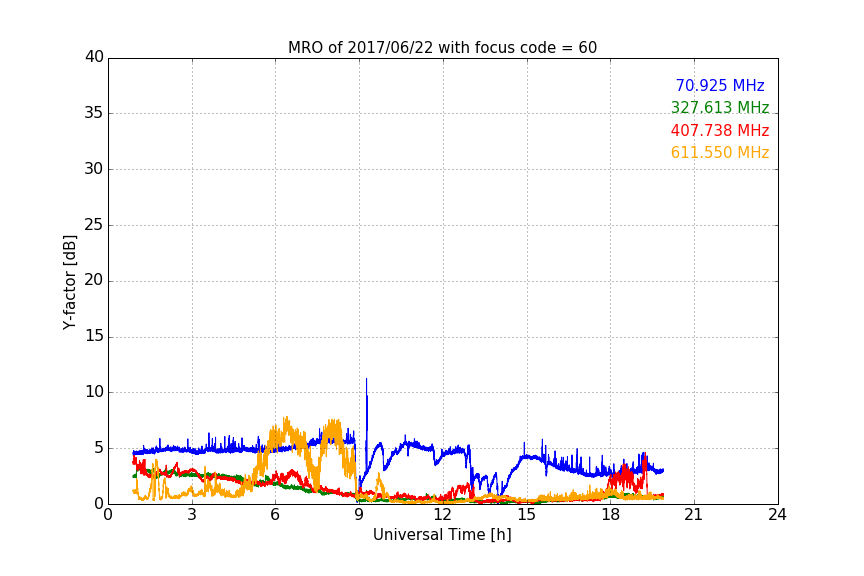Image resolution: width=864 pixels, height=576 pixels.
Task: Click the y-axis tick label 30
Action: [94, 169]
